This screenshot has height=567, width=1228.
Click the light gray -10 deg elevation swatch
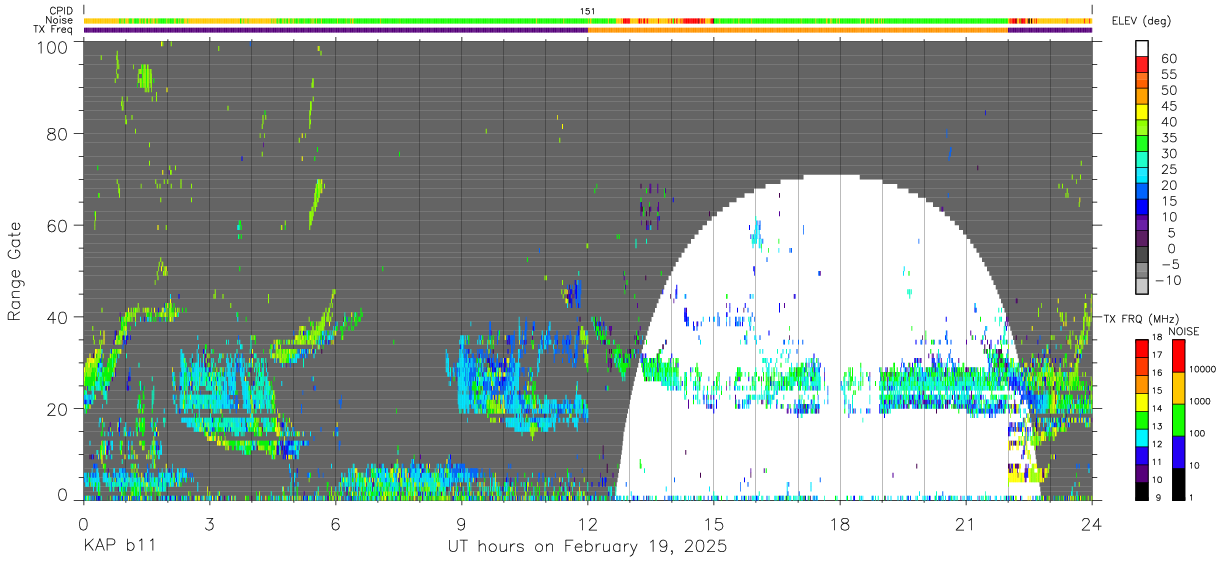tap(1143, 287)
